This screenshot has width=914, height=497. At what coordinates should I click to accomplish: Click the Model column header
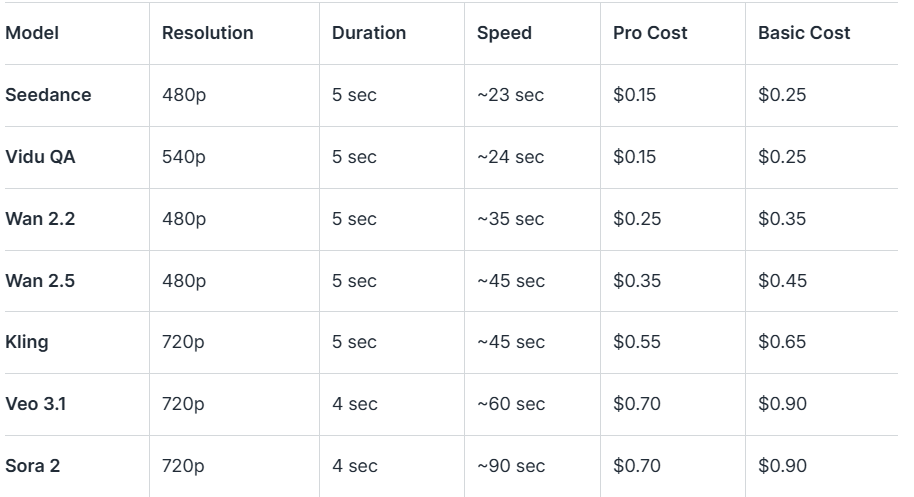tap(32, 33)
